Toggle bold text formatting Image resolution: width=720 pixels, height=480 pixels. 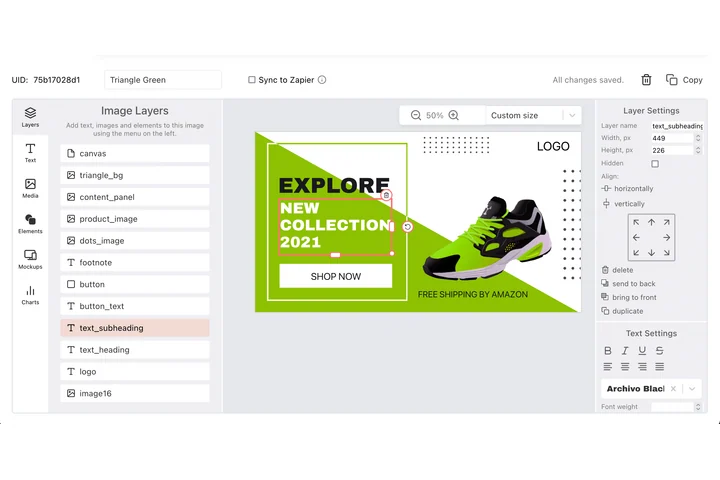click(608, 351)
